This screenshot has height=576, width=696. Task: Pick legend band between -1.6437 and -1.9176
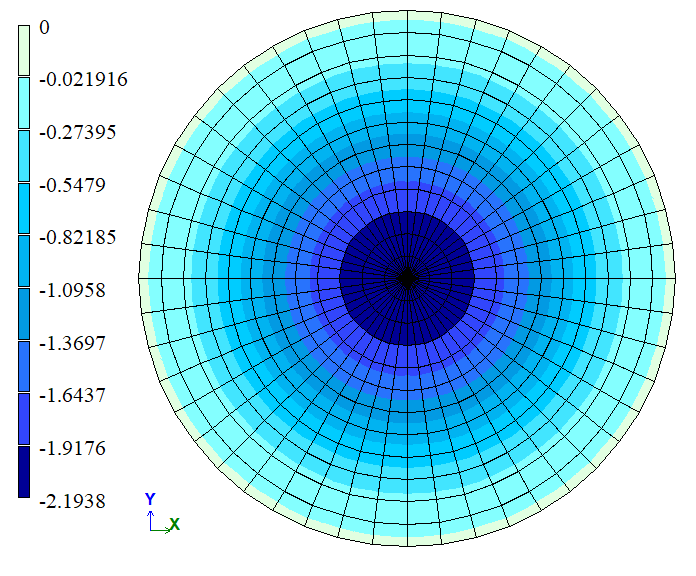[x=25, y=419]
